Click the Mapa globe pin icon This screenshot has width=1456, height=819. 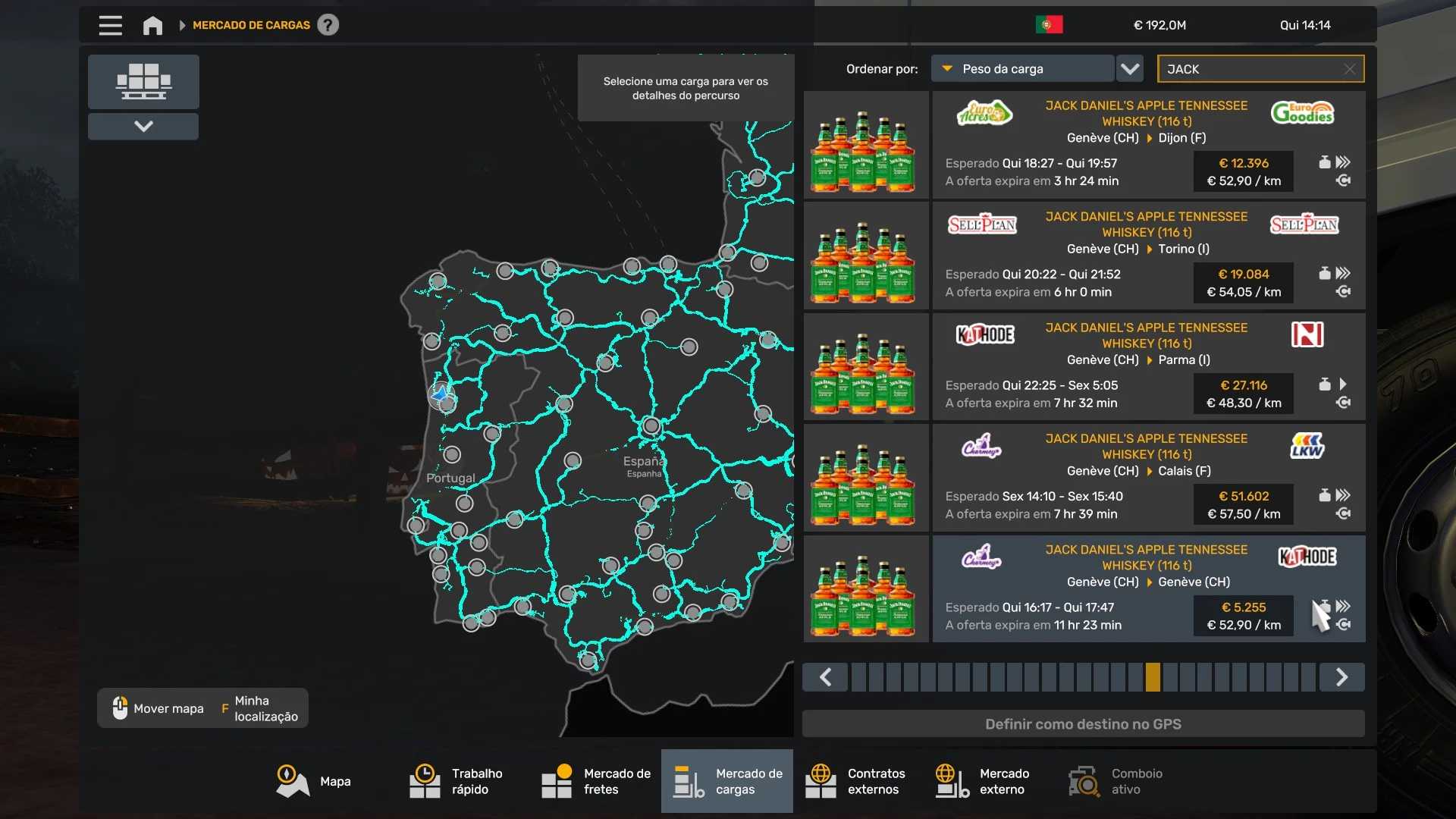[292, 781]
